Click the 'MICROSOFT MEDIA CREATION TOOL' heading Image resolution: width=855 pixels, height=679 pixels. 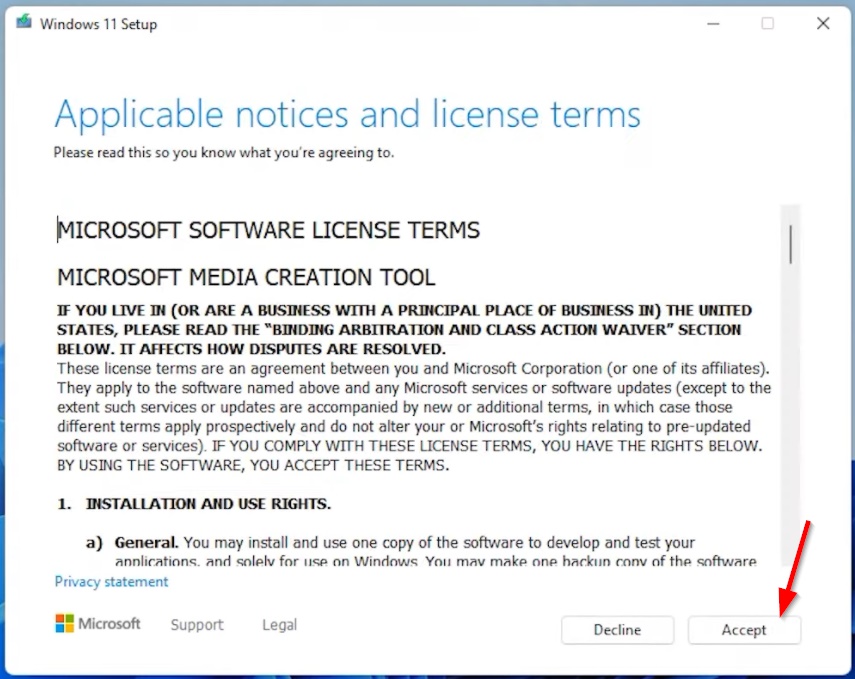pyautogui.click(x=246, y=278)
